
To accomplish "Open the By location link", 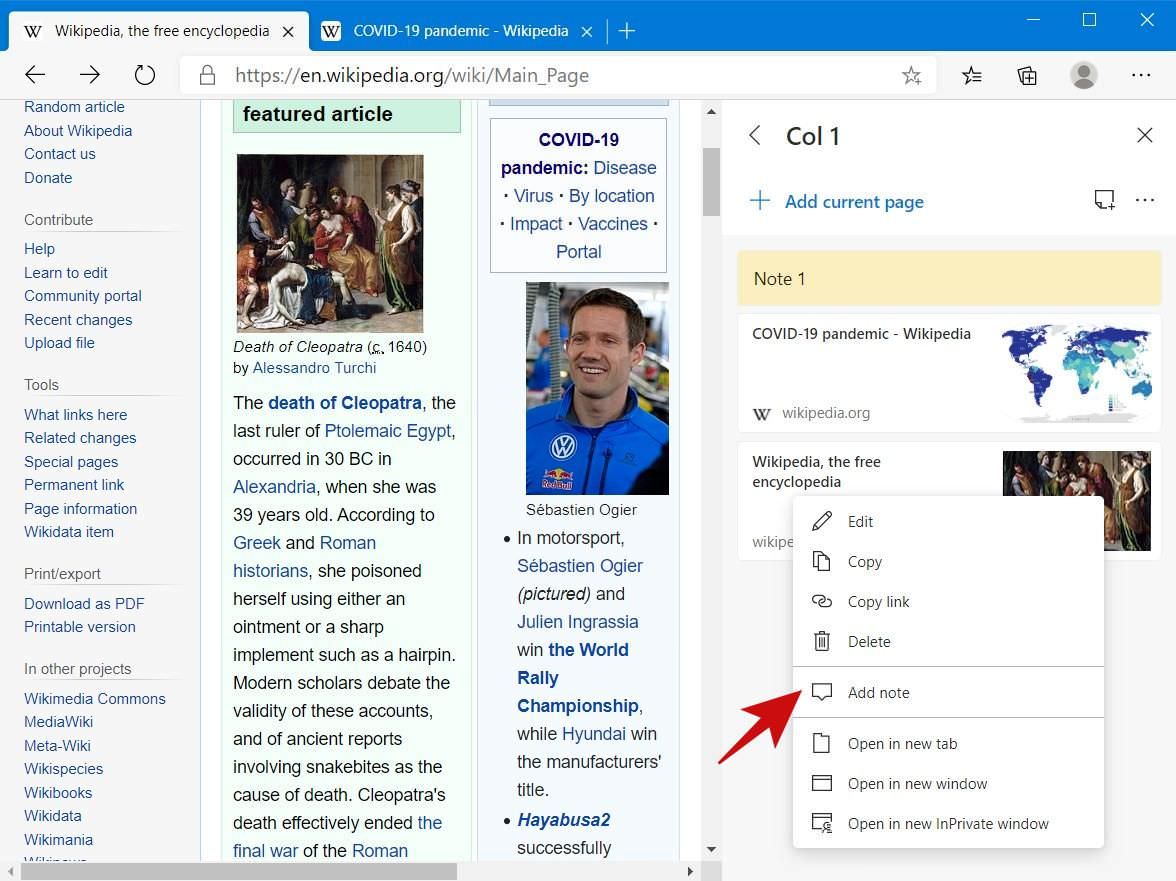I will pyautogui.click(x=611, y=196).
